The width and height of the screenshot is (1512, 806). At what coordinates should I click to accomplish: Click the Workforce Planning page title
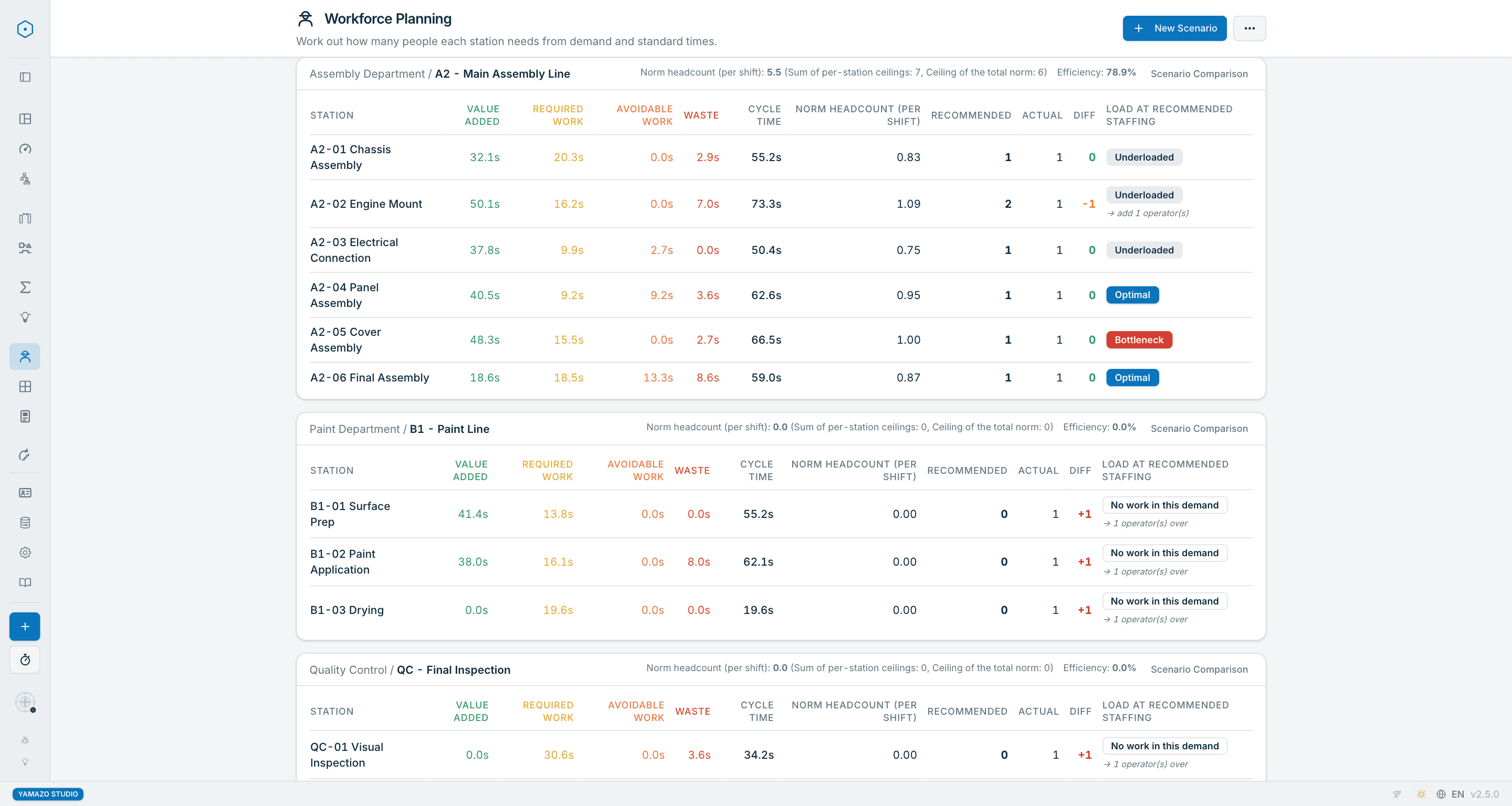[x=387, y=19]
